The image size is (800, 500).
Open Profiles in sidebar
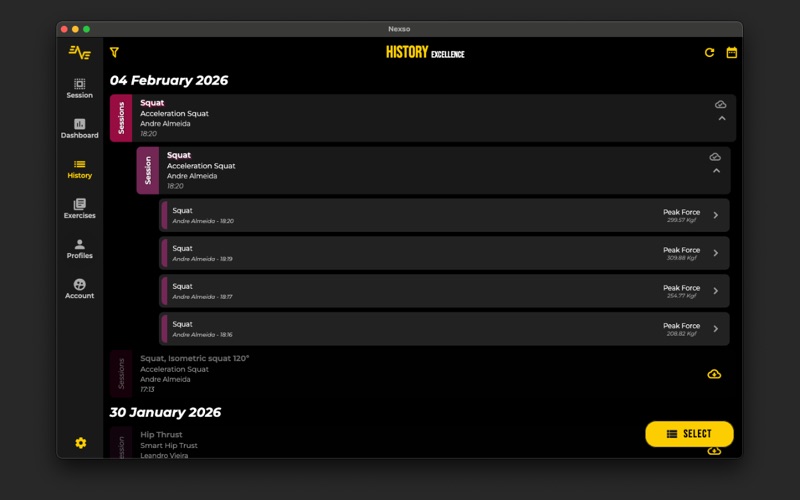(x=80, y=249)
